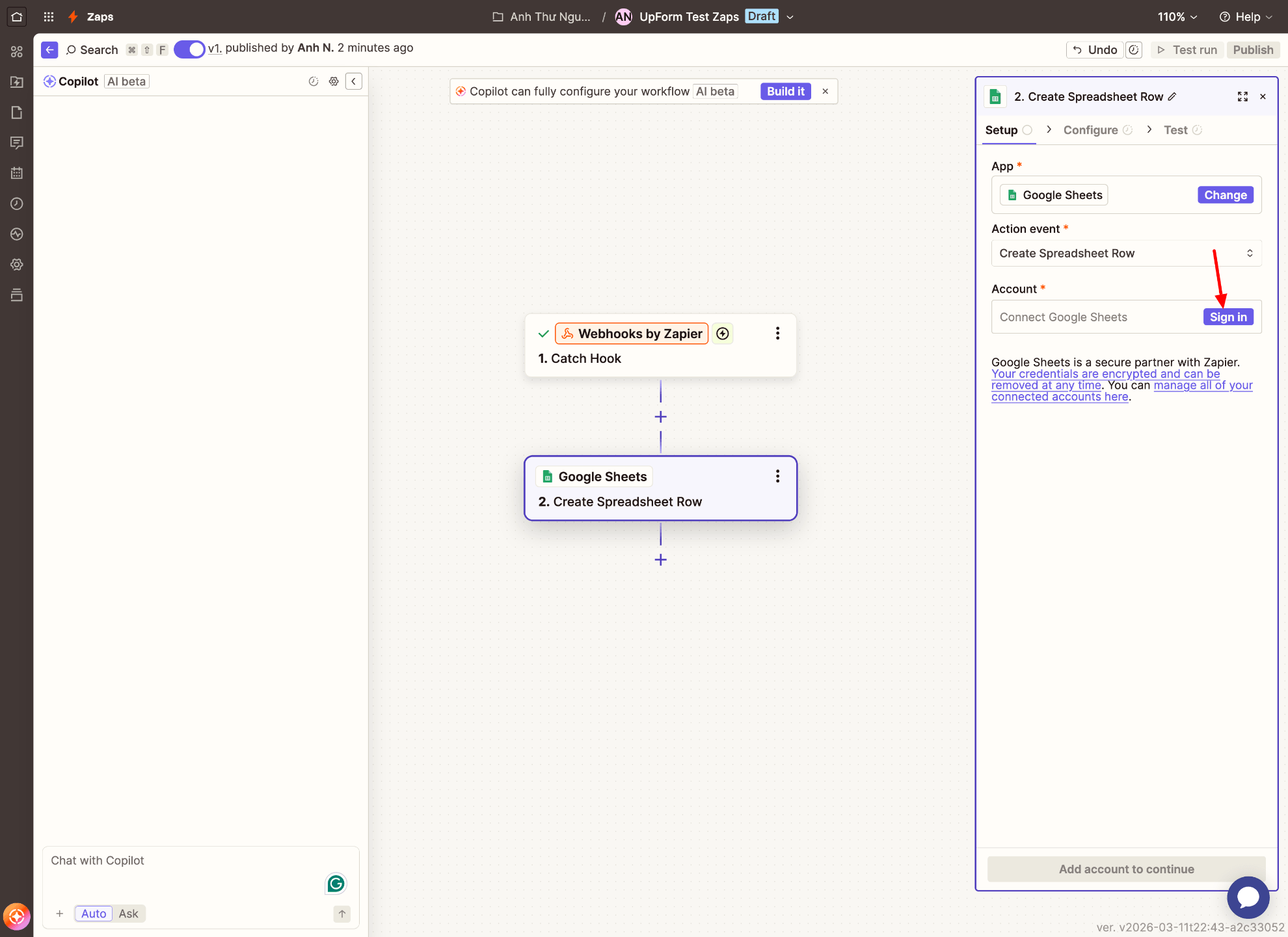The width and height of the screenshot is (1288, 937).
Task: Add step after Create Spreadsheet Row
Action: [x=661, y=560]
